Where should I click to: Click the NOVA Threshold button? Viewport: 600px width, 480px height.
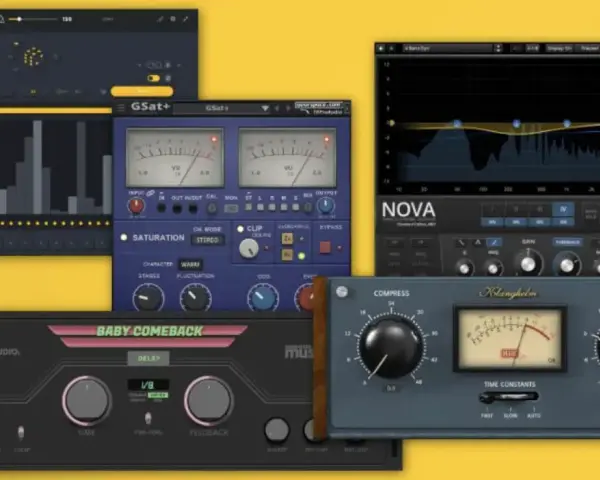click(x=567, y=242)
